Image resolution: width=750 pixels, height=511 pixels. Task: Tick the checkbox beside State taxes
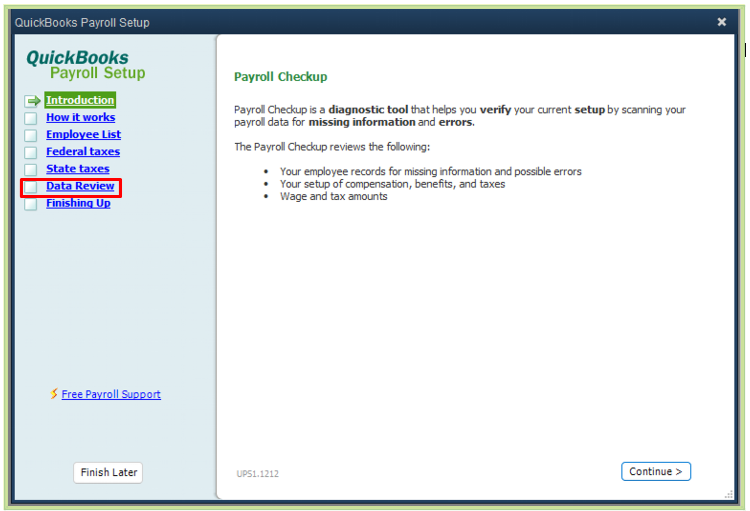(x=31, y=170)
